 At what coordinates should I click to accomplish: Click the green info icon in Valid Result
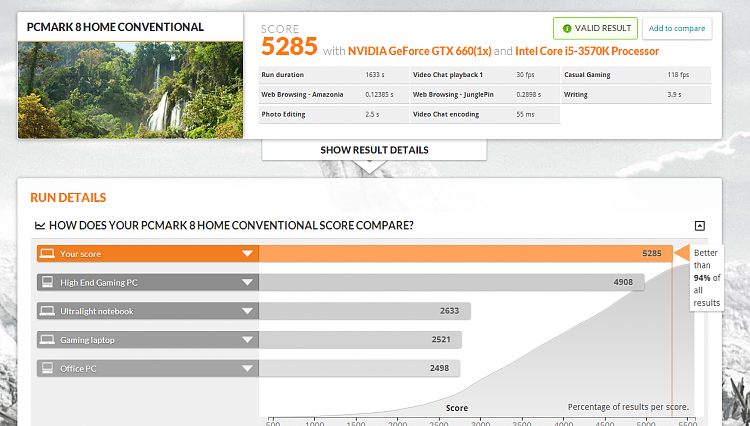coord(567,29)
